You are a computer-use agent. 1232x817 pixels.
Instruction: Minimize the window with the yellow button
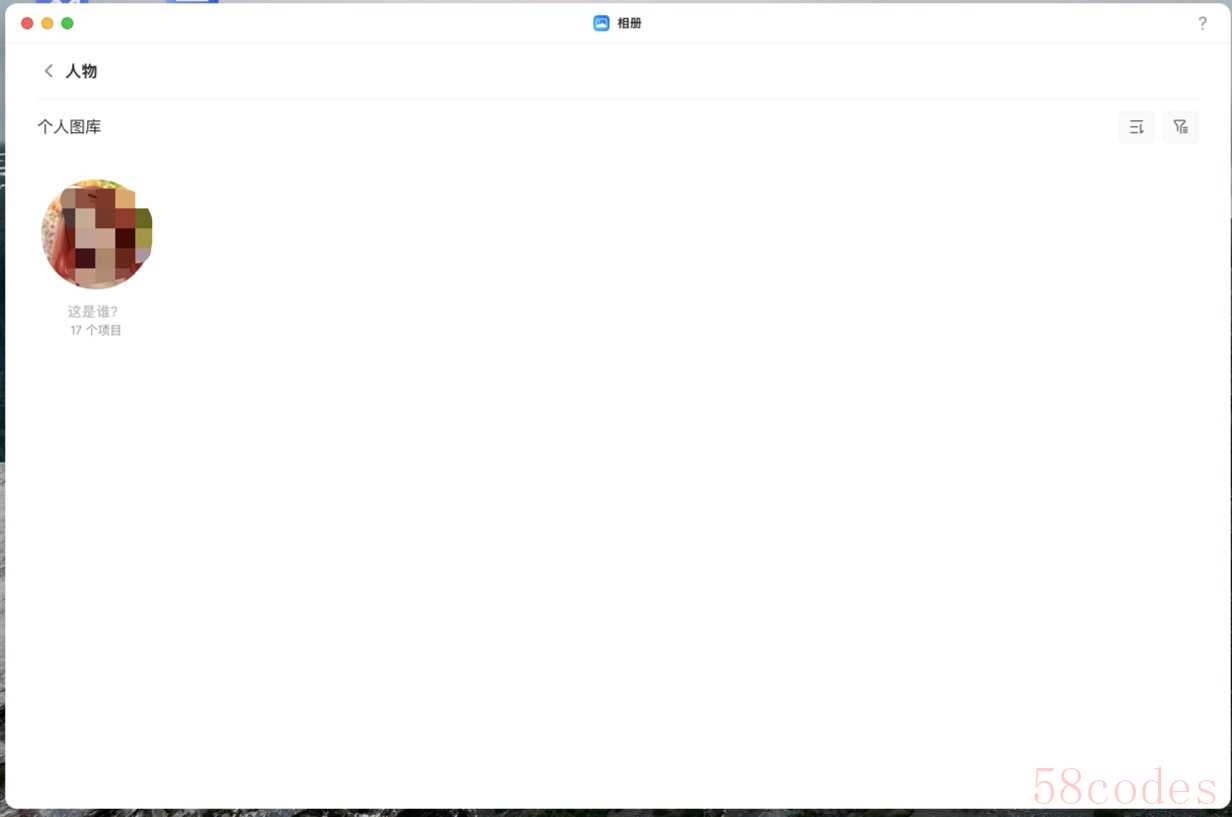coord(47,23)
